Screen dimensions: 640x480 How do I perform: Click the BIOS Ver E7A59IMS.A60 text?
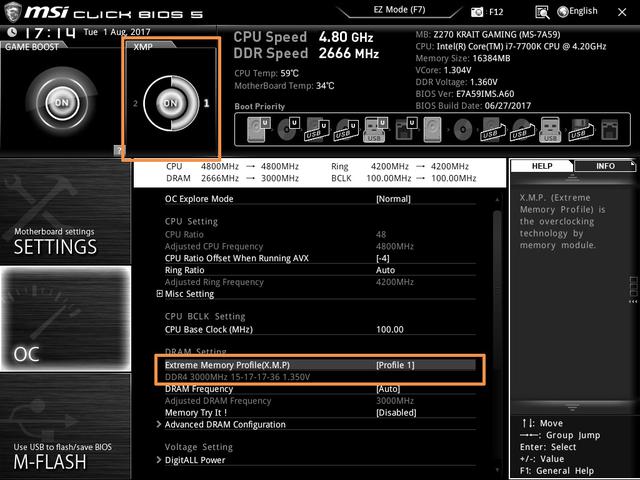465,94
